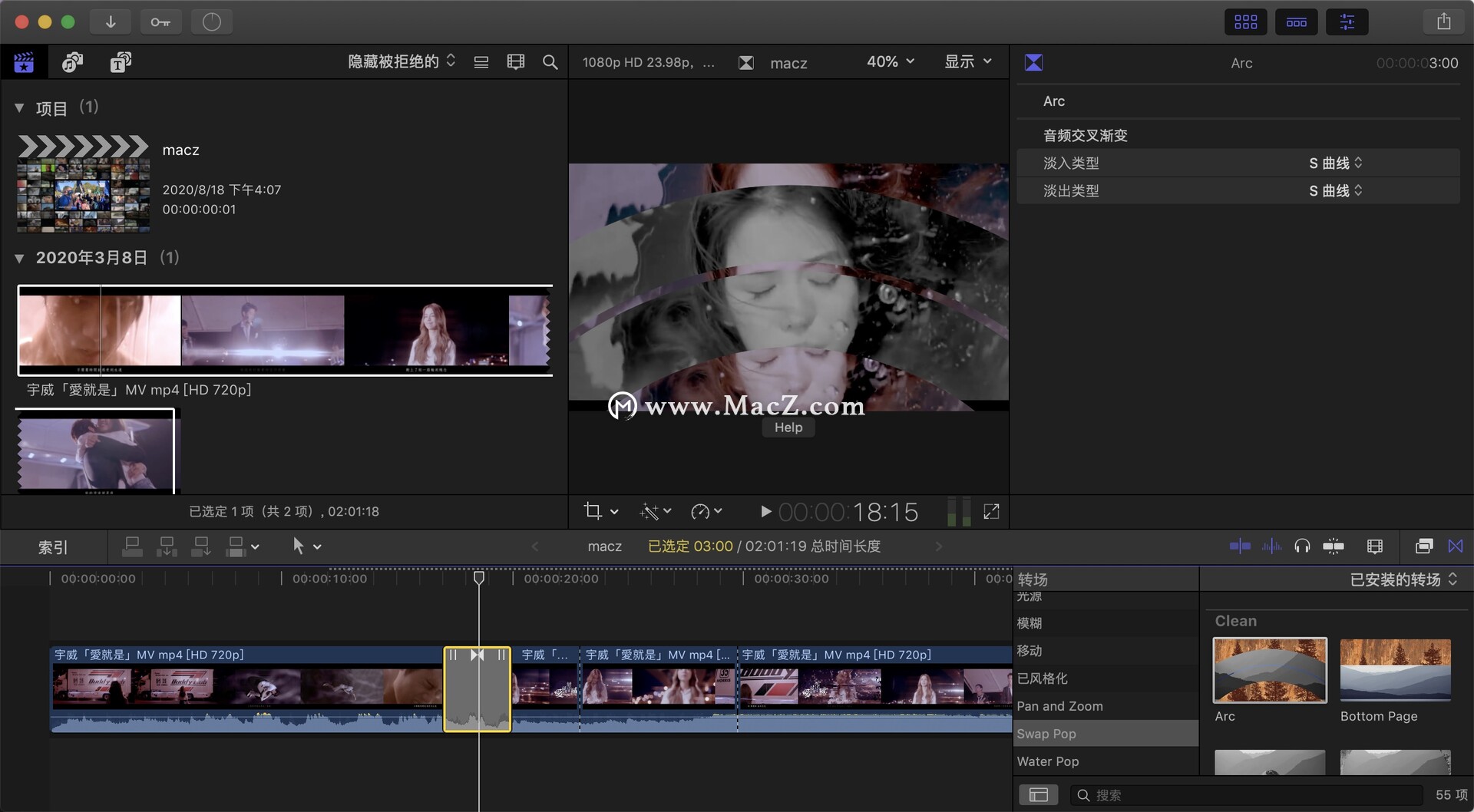This screenshot has width=1474, height=812.
Task: Collapse the 2020年3月8日 event section
Action: pos(19,258)
